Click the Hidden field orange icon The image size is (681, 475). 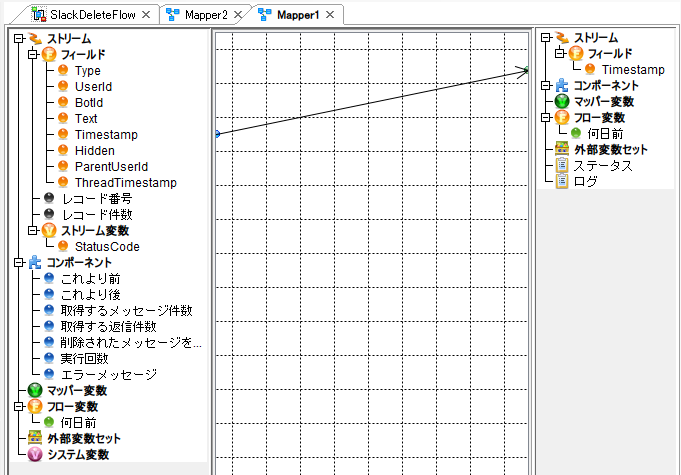pos(63,151)
